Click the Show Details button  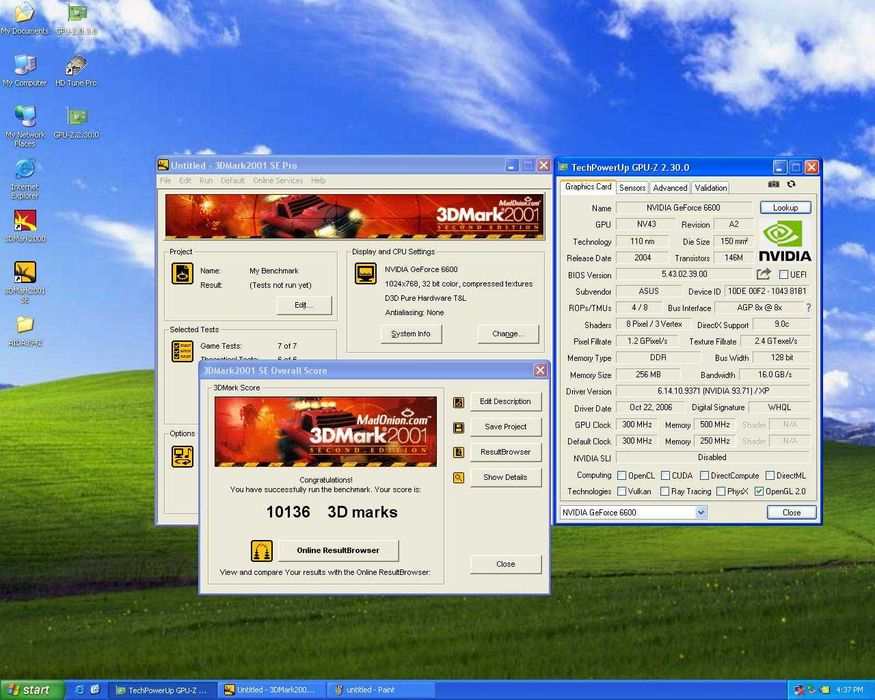coord(506,477)
